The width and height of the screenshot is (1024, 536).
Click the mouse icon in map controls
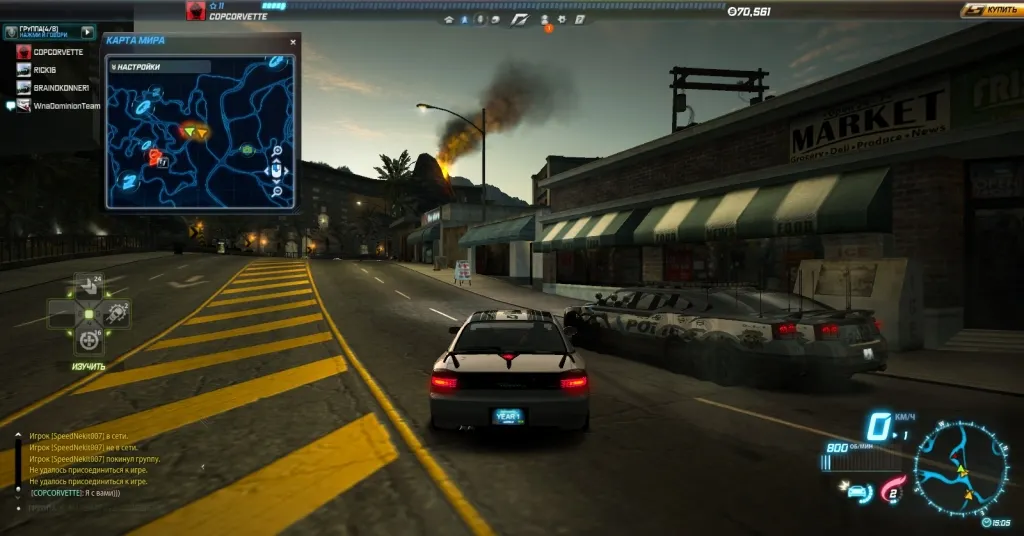[276, 171]
